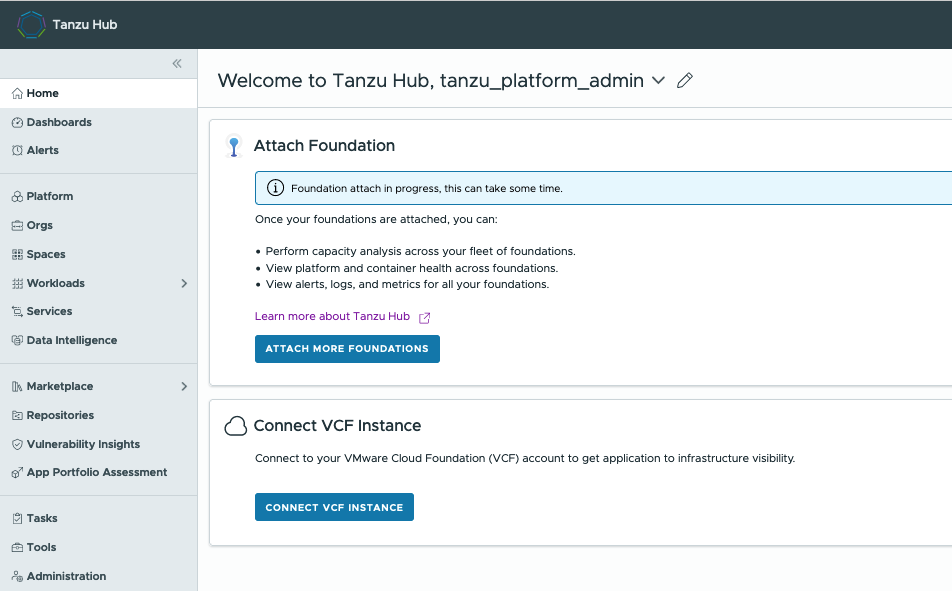Click the Attach More Foundations button
952x591 pixels.
[x=347, y=349]
